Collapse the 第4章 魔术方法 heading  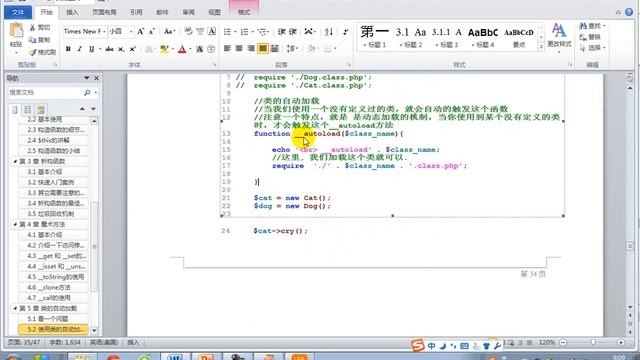(x=15, y=224)
